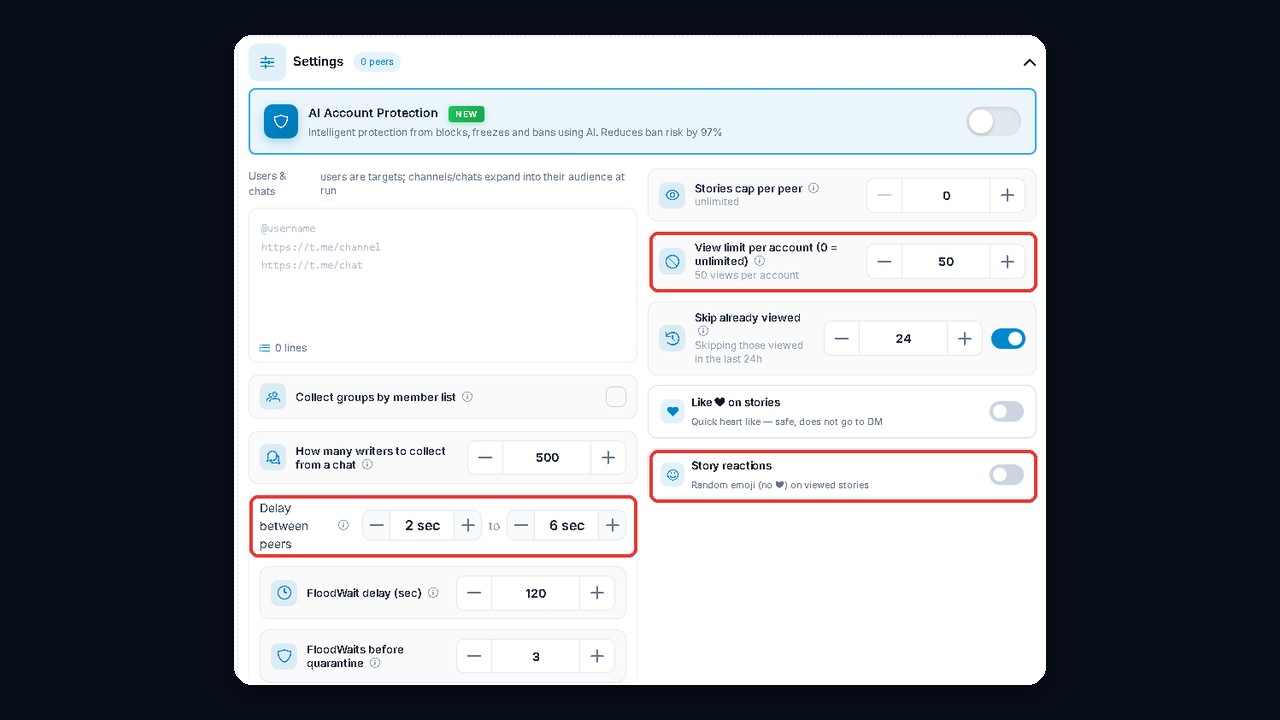
Task: Increase Stories cap per peer with plus
Action: click(x=1007, y=195)
